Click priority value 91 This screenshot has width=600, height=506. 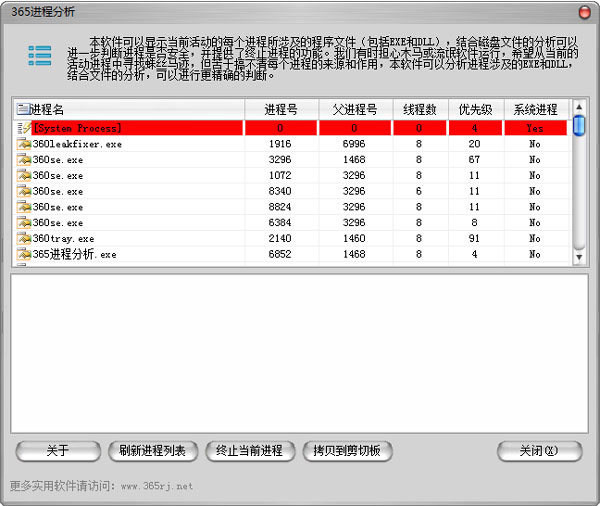pyautogui.click(x=474, y=238)
